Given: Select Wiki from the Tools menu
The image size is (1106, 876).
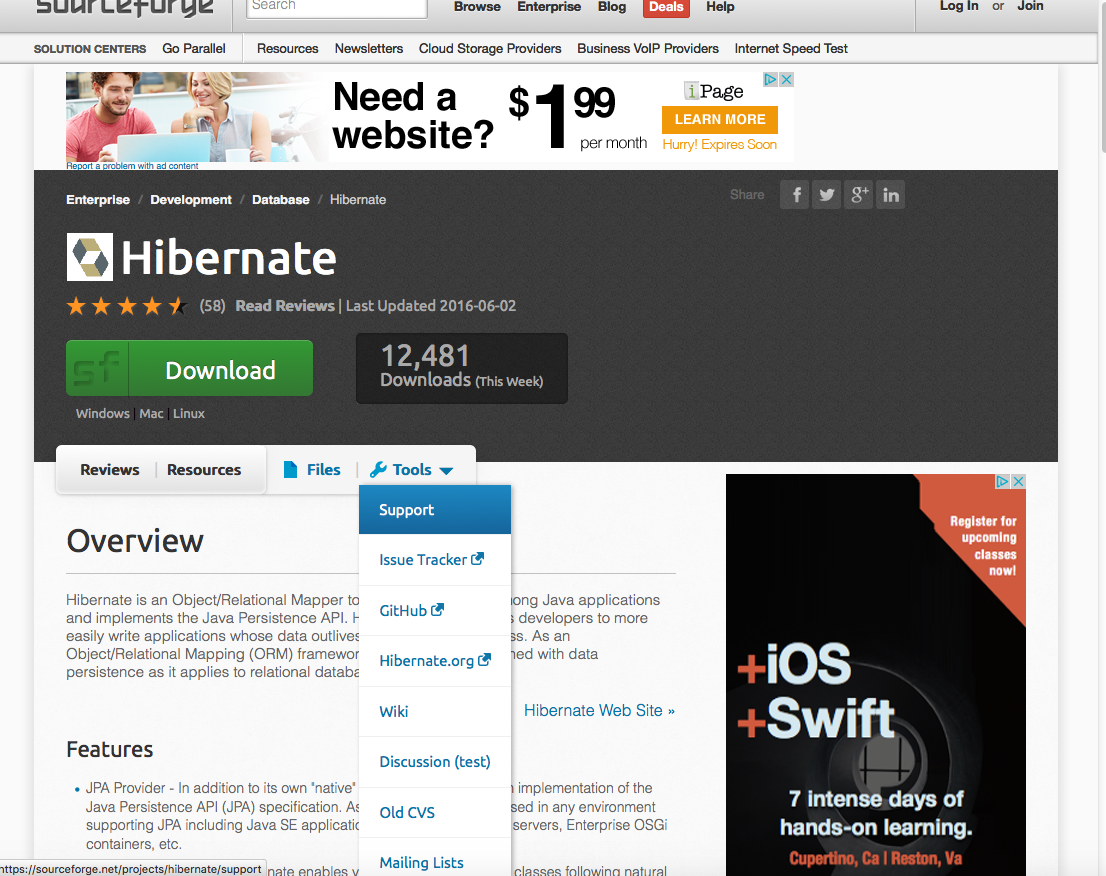Looking at the screenshot, I should (x=394, y=711).
